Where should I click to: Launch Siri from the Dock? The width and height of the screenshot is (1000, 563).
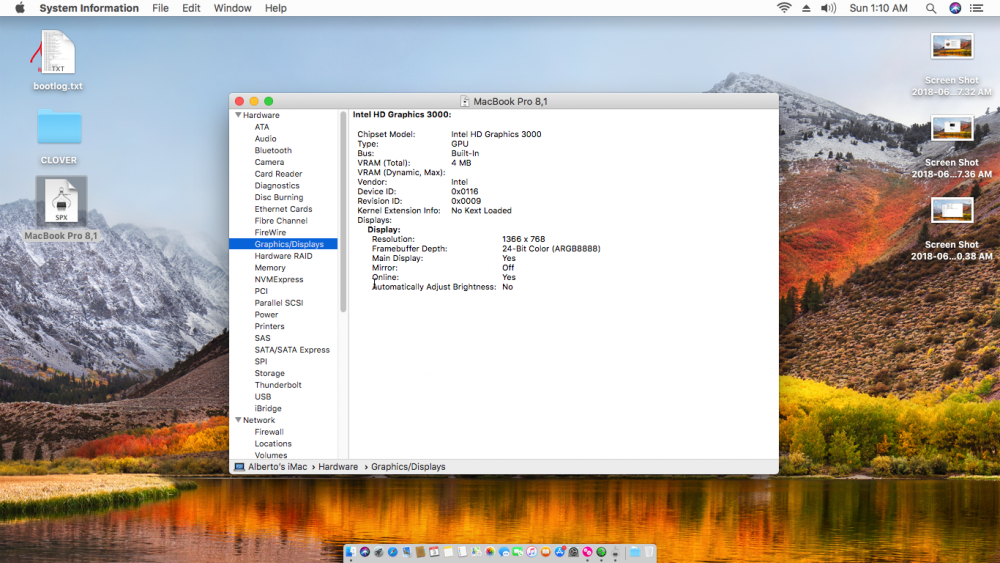365,552
